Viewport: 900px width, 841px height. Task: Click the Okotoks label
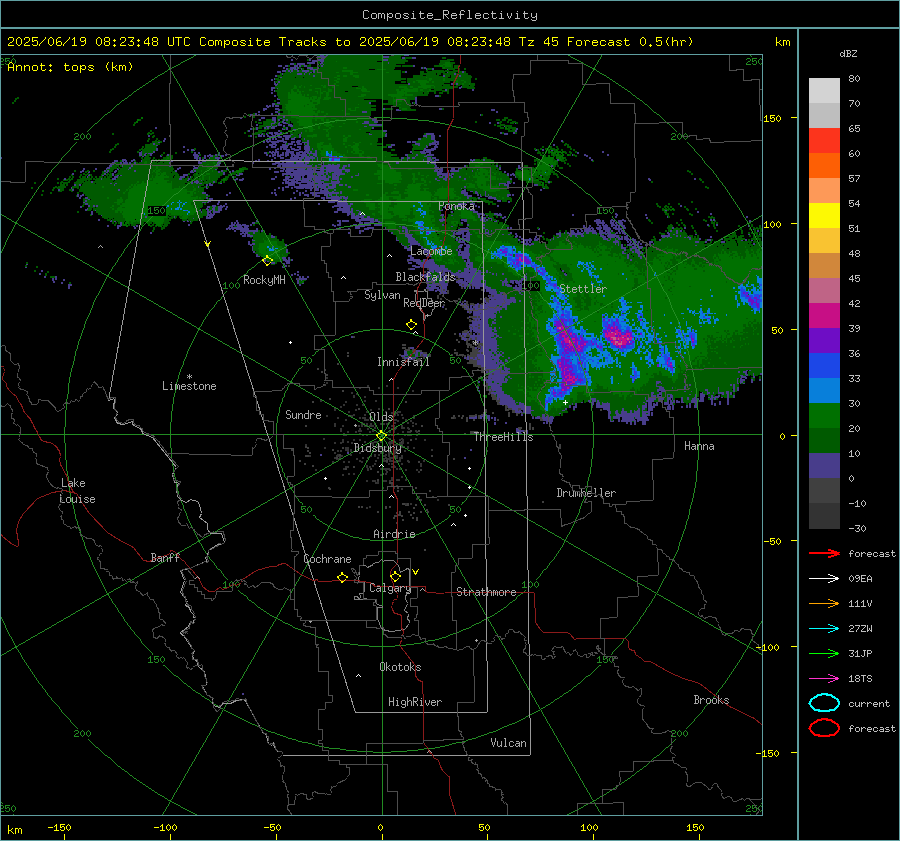(400, 667)
